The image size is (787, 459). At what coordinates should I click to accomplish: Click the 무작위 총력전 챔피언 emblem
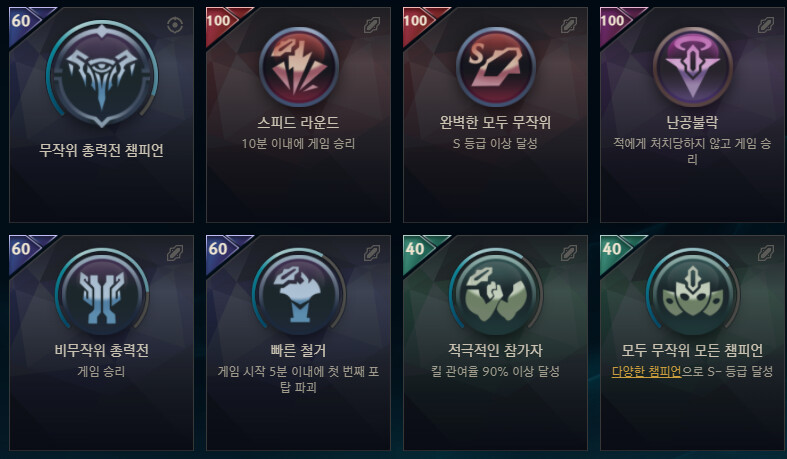(x=102, y=73)
